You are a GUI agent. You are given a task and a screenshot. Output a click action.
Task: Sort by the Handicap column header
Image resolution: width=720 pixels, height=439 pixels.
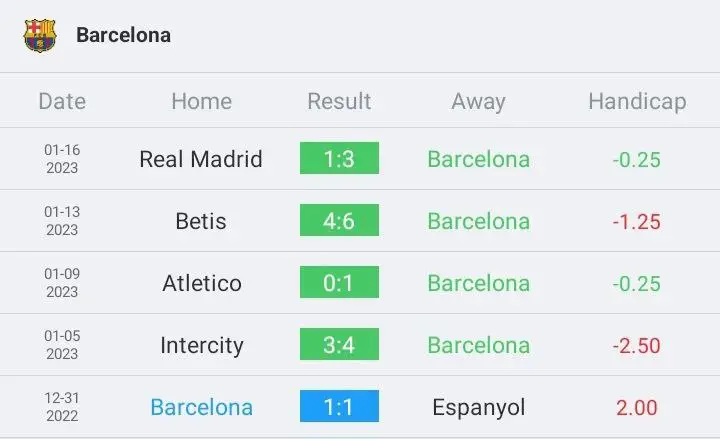click(637, 102)
